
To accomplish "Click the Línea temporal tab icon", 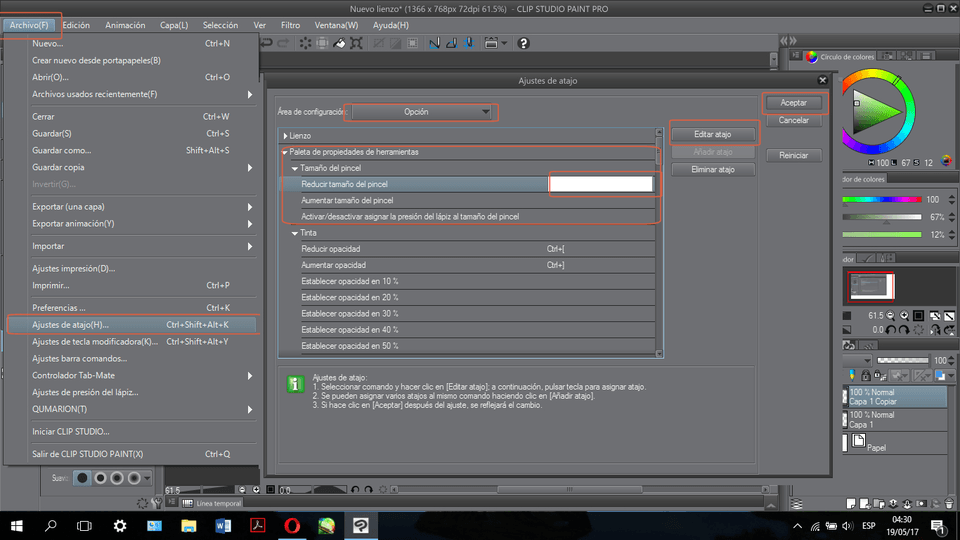I will pos(187,503).
